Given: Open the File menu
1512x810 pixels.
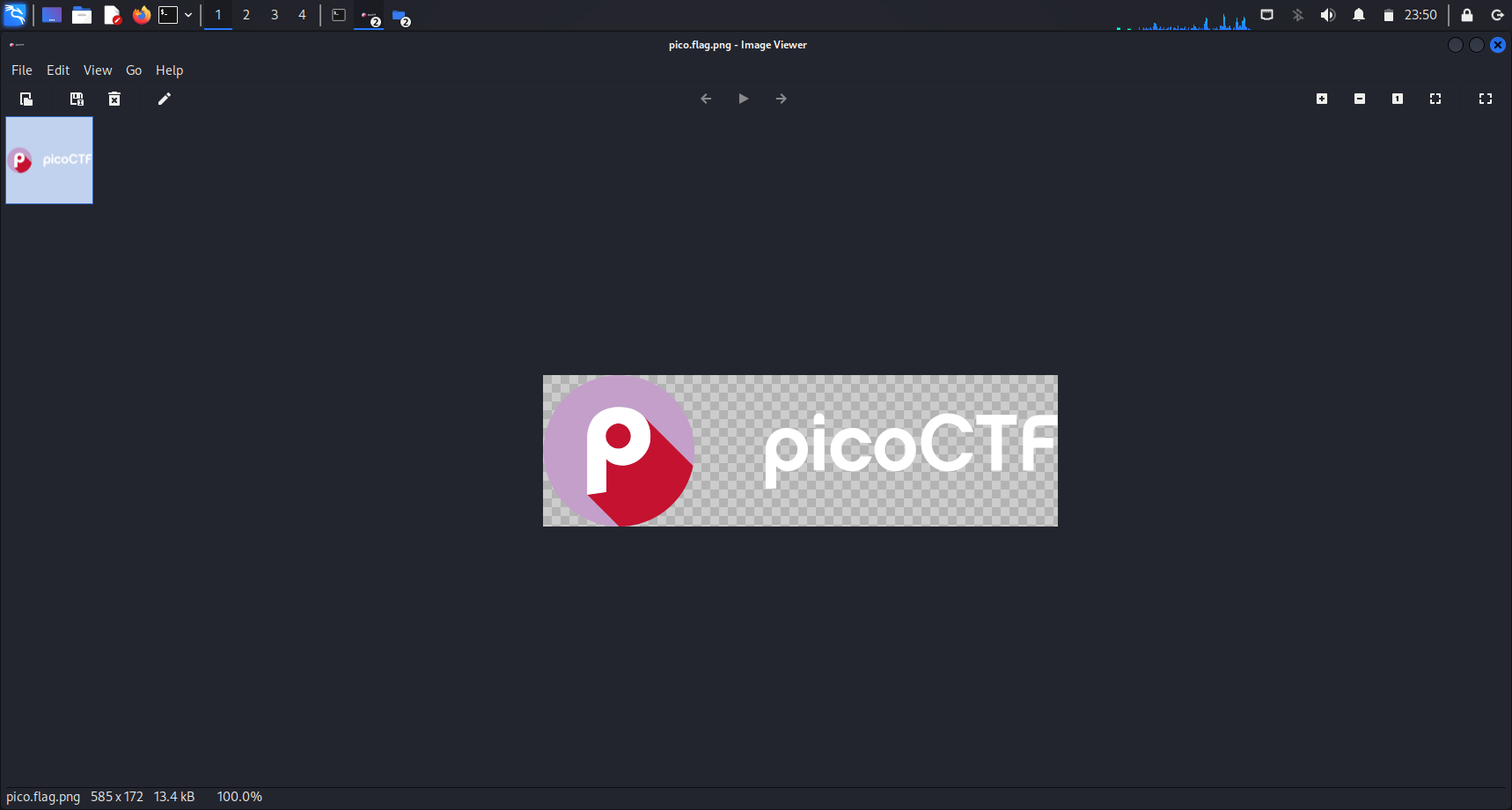Looking at the screenshot, I should coord(22,70).
